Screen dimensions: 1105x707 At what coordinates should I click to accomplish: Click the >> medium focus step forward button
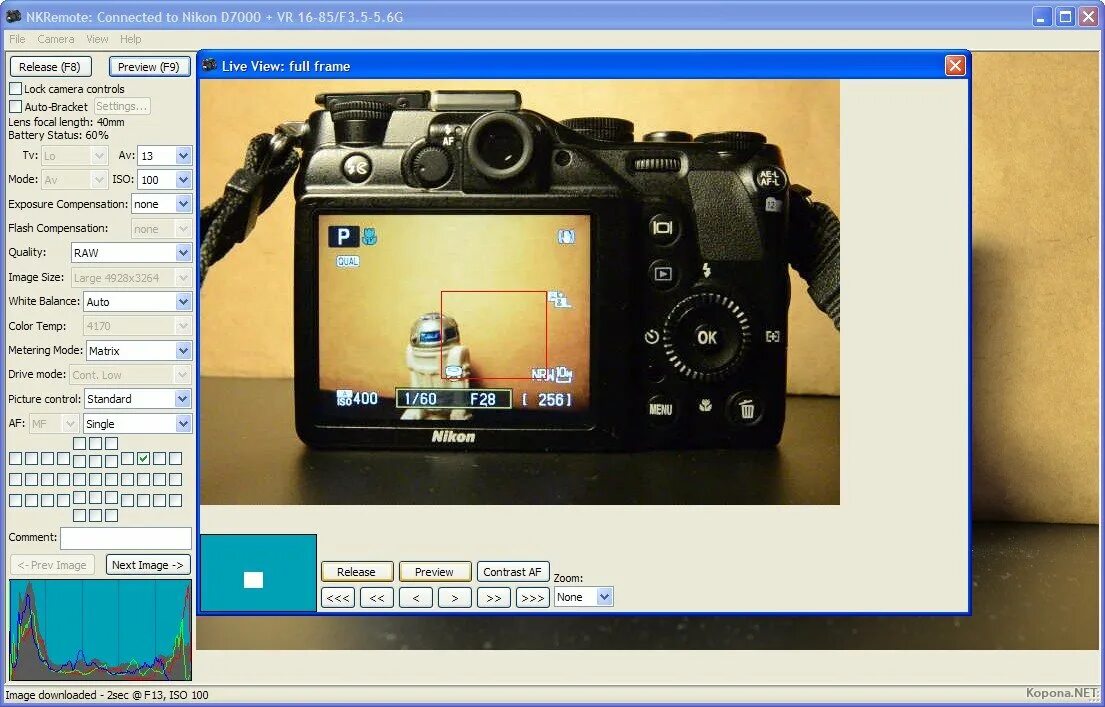tap(493, 597)
